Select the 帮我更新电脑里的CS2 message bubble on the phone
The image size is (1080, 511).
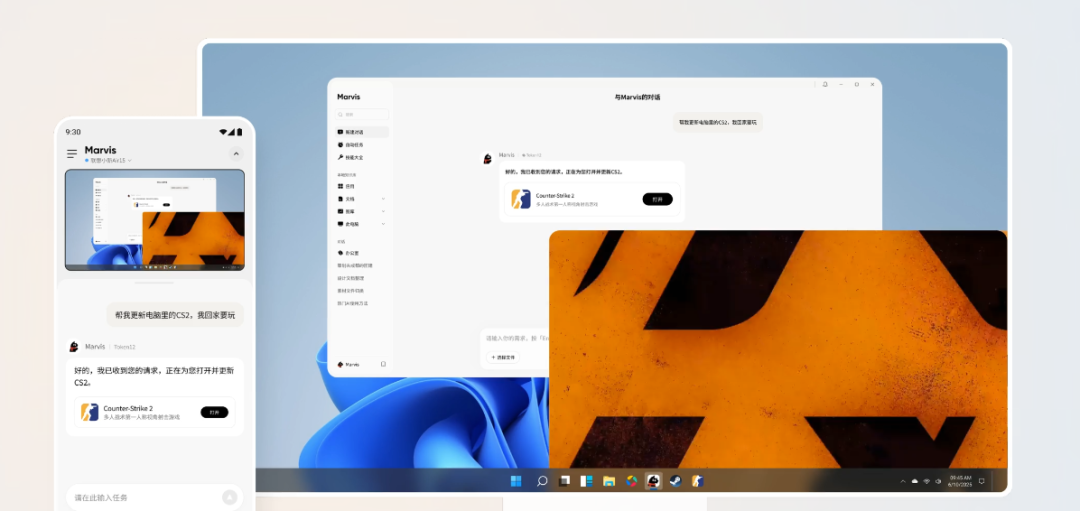tap(175, 315)
